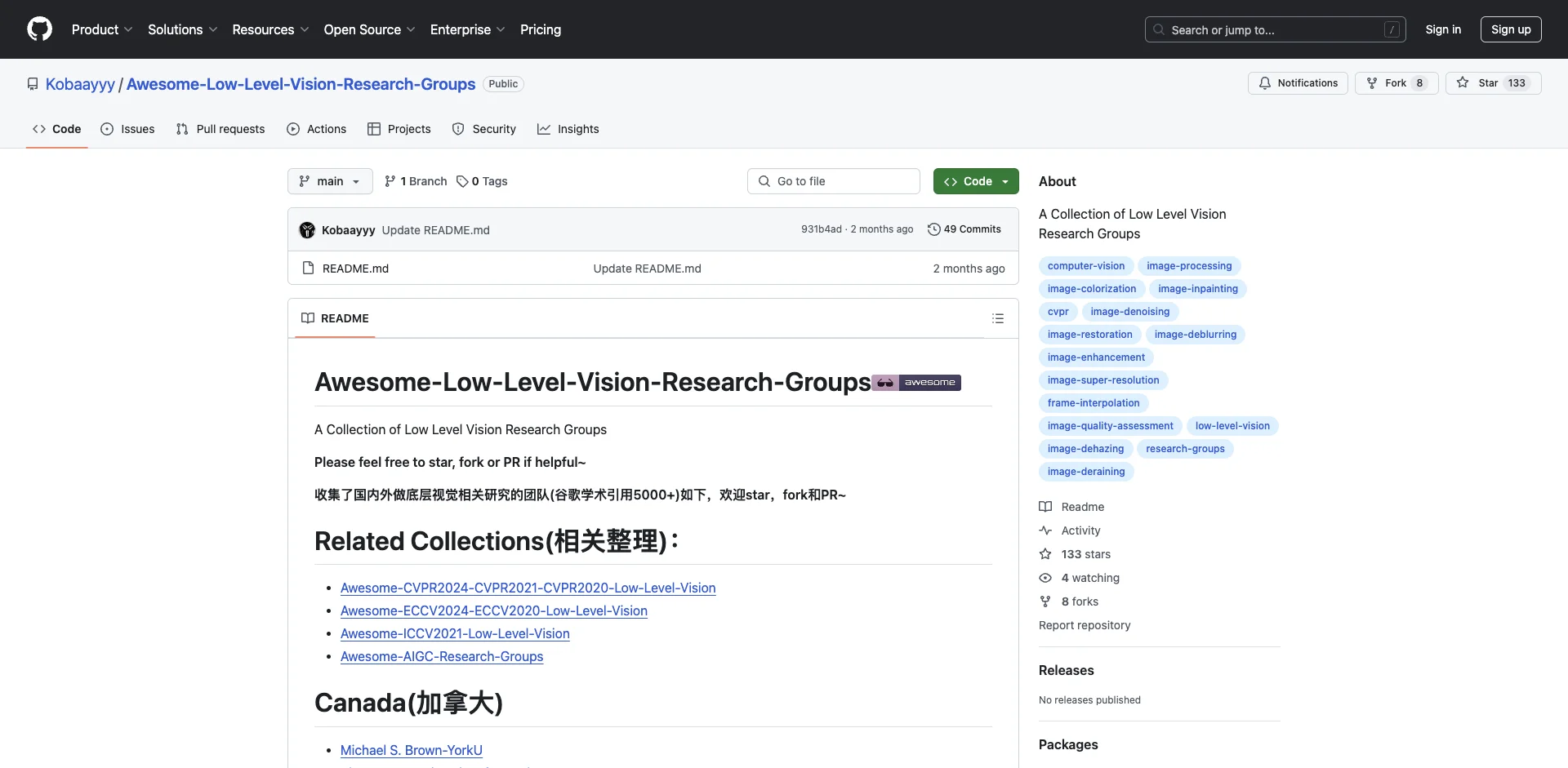View the 4 watching link
The height and width of the screenshot is (768, 1568).
pyautogui.click(x=1080, y=578)
